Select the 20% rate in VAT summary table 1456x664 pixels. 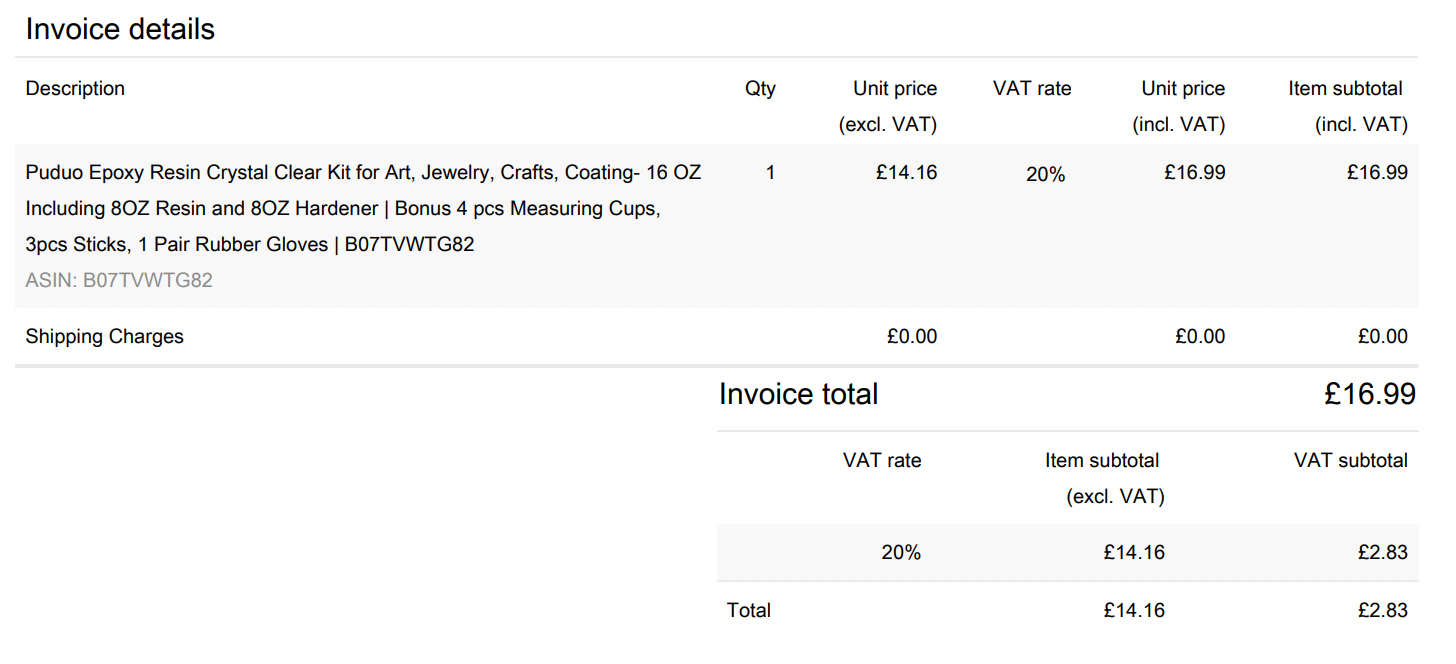tap(901, 553)
